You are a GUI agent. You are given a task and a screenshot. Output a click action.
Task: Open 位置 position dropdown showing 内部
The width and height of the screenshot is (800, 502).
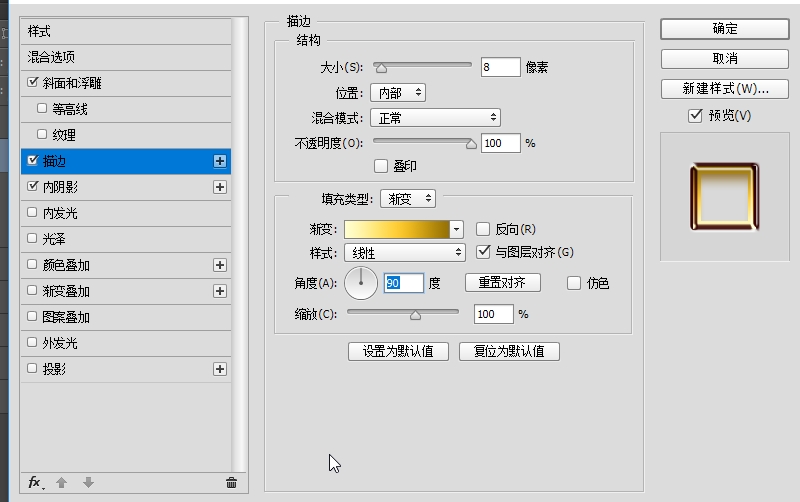pyautogui.click(x=398, y=93)
